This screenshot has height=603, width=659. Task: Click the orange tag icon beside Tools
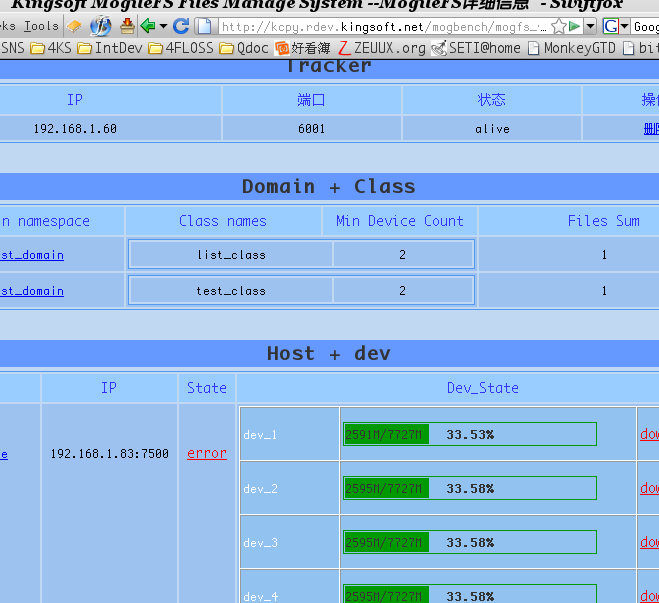point(74,26)
